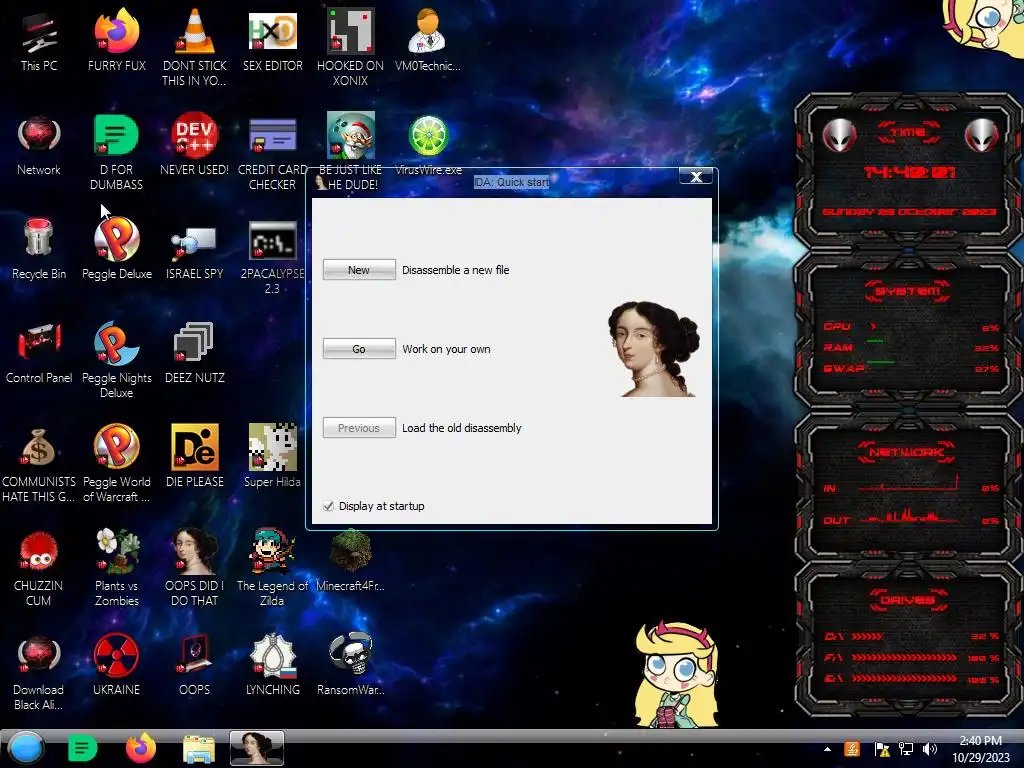Viewport: 1024px width, 768px height.
Task: Select the DEEZ NUTZ icon
Action: pyautogui.click(x=194, y=353)
